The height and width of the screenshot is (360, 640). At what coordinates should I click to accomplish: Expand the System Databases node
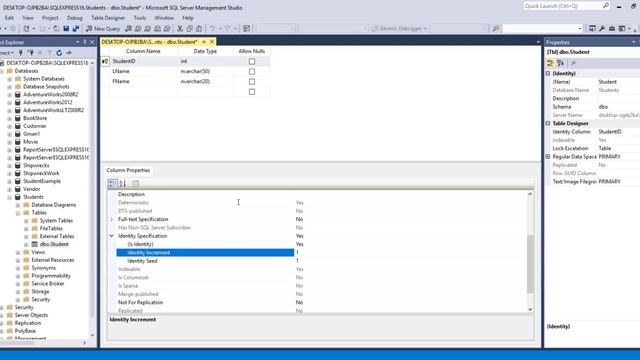point(9,79)
